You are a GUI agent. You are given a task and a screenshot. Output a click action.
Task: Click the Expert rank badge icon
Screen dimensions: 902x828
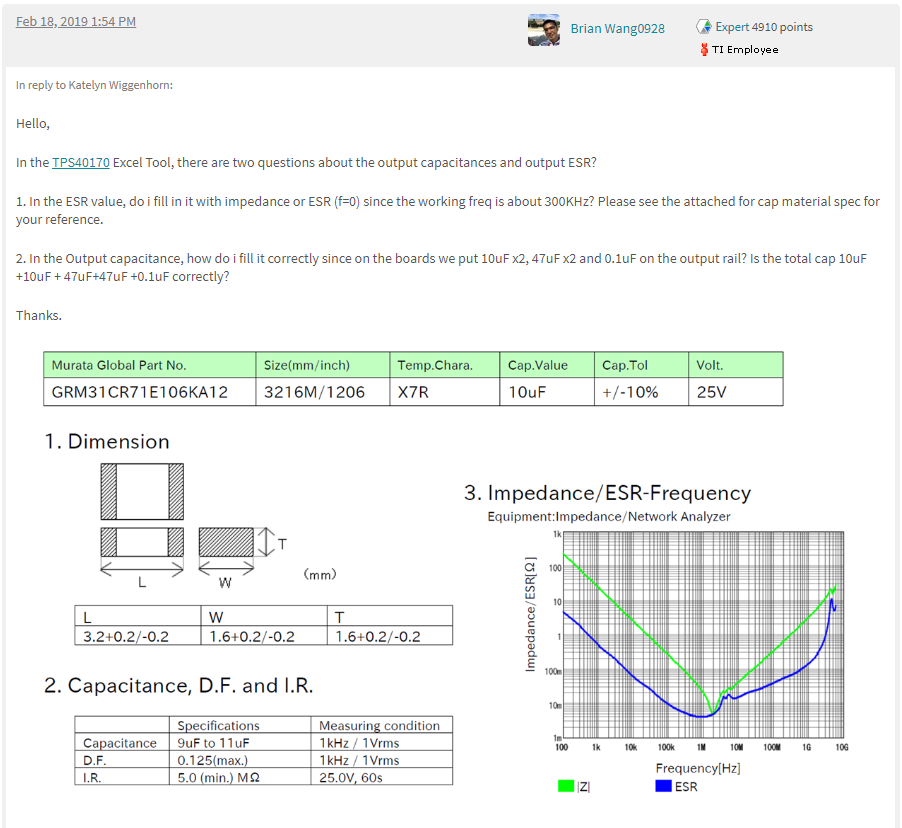click(704, 26)
